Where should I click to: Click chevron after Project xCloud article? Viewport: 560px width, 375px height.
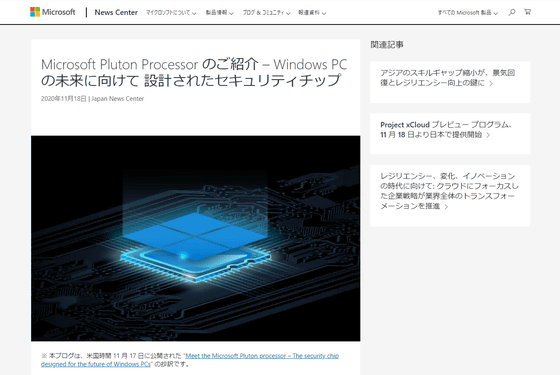point(488,135)
